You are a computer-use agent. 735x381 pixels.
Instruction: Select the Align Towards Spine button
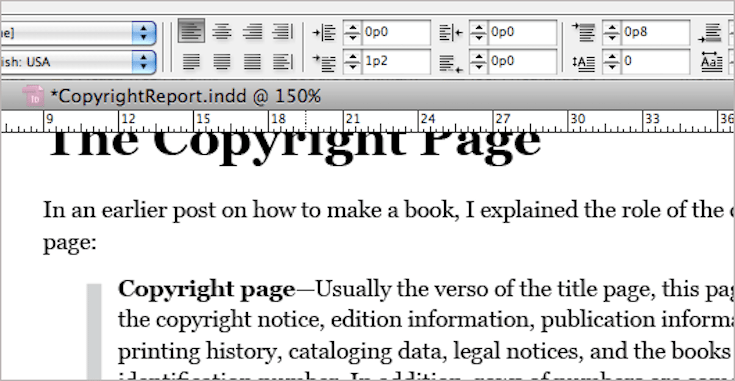[283, 32]
